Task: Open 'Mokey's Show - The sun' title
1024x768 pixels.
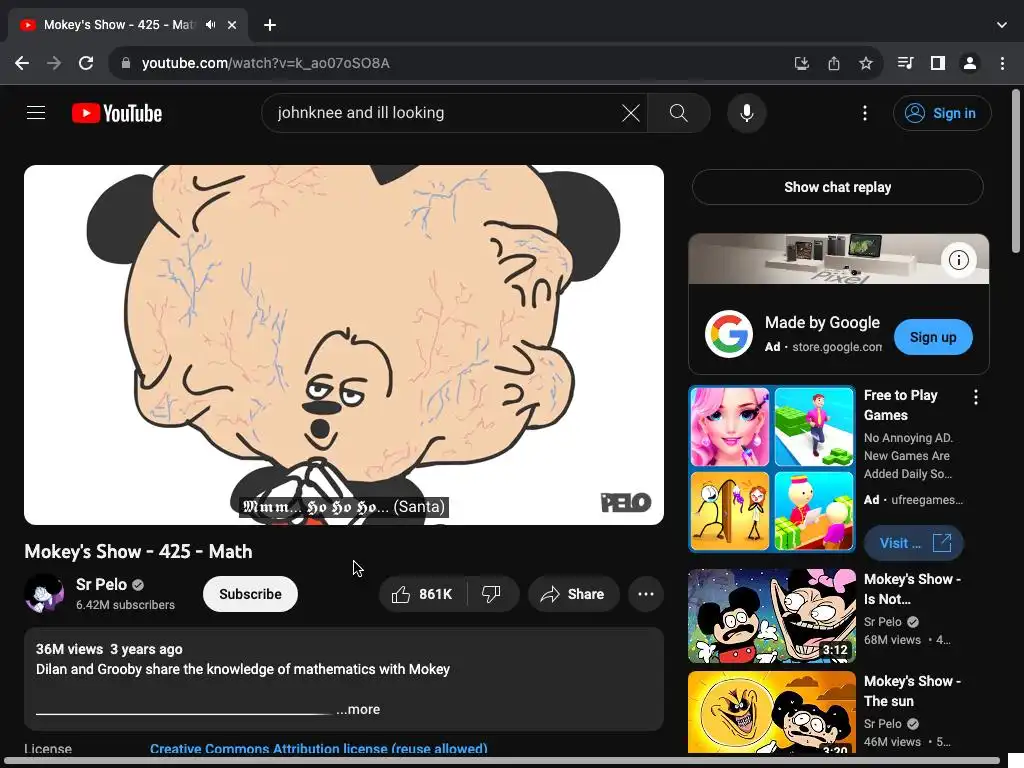Action: (912, 691)
